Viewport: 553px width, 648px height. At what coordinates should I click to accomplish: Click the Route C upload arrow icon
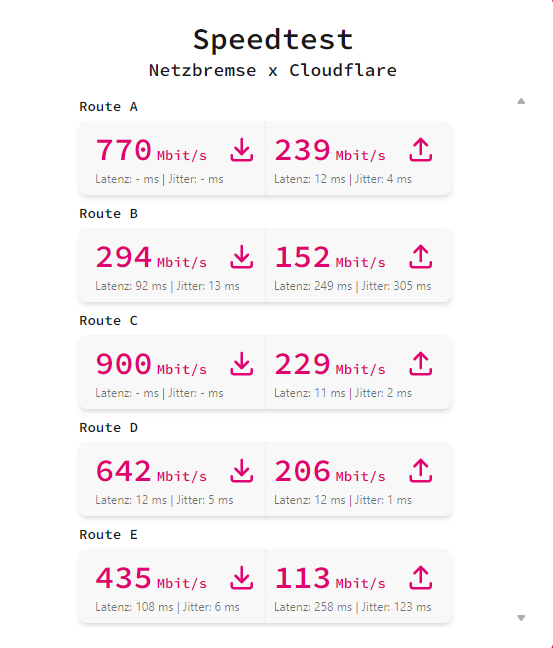[x=421, y=364]
